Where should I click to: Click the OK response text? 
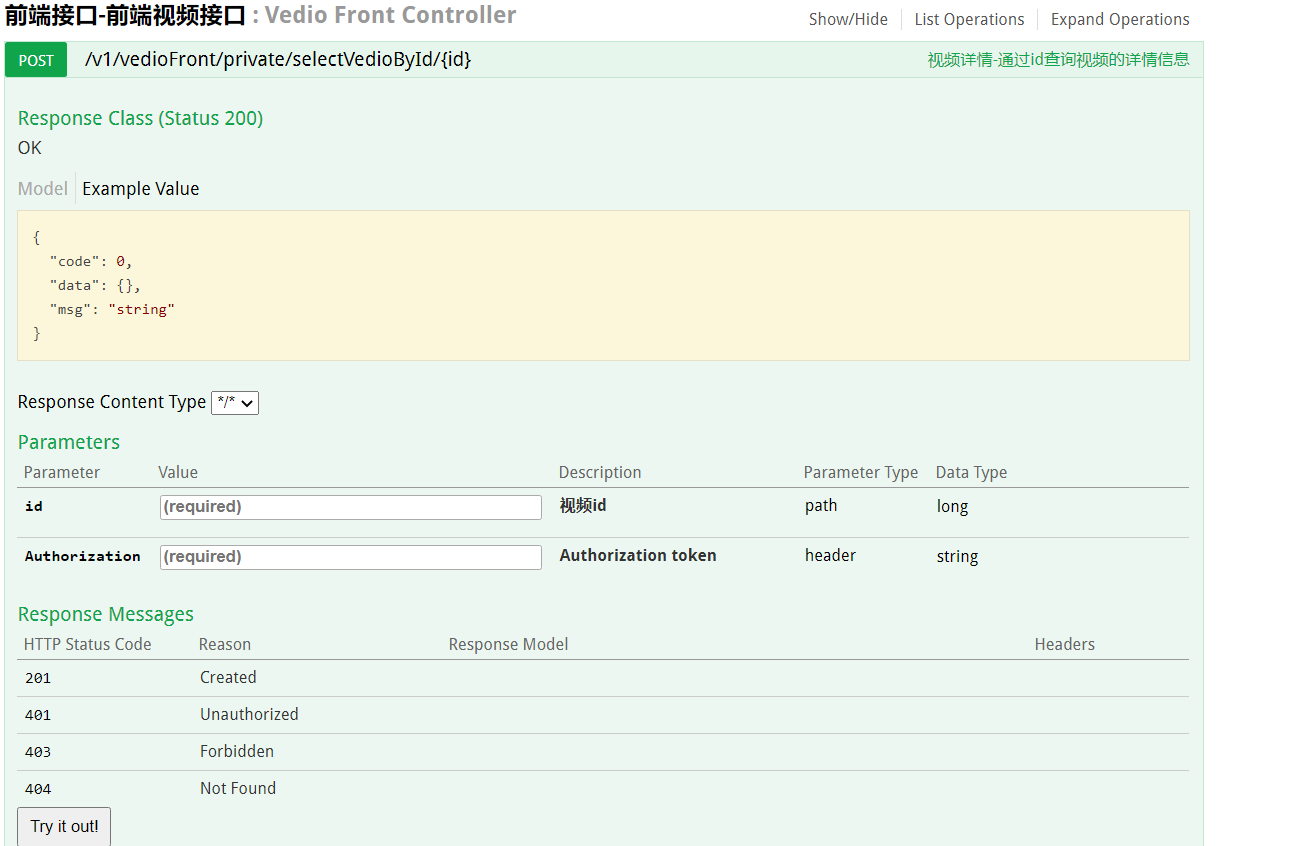tap(30, 147)
